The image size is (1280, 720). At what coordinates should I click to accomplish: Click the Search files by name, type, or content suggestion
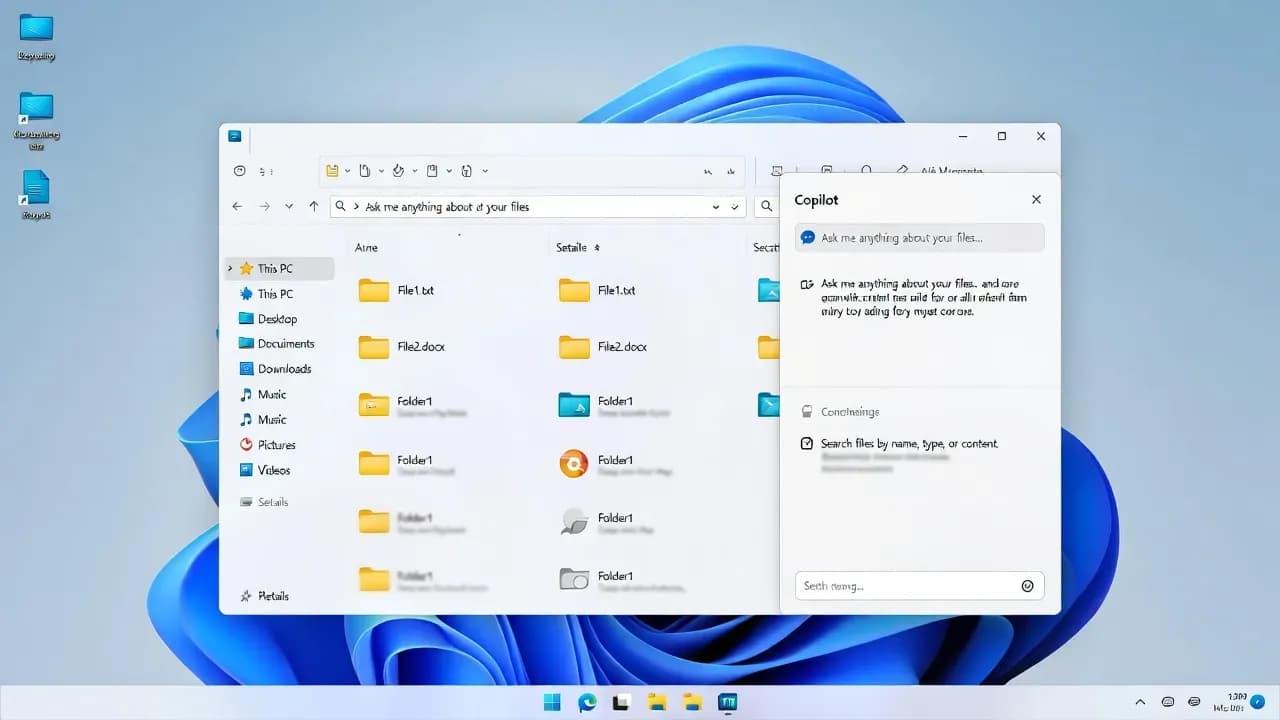[918, 443]
